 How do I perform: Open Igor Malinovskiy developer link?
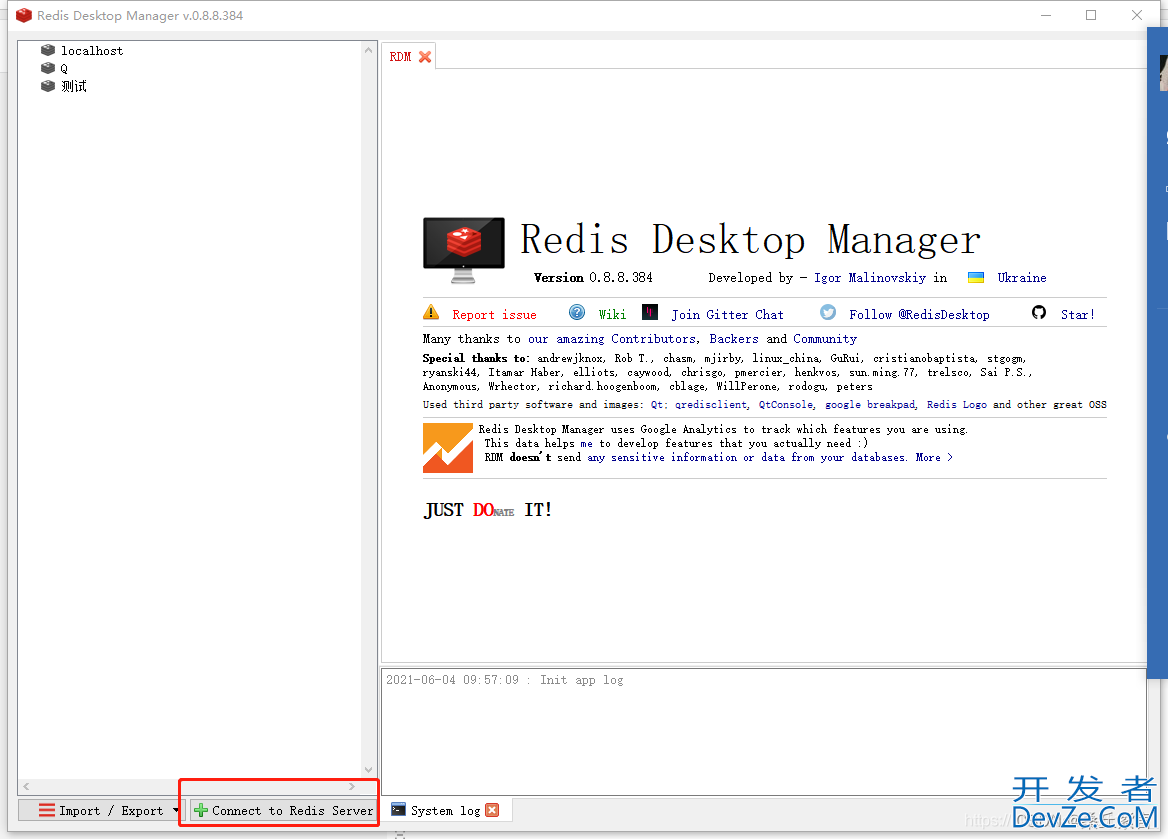pos(869,278)
